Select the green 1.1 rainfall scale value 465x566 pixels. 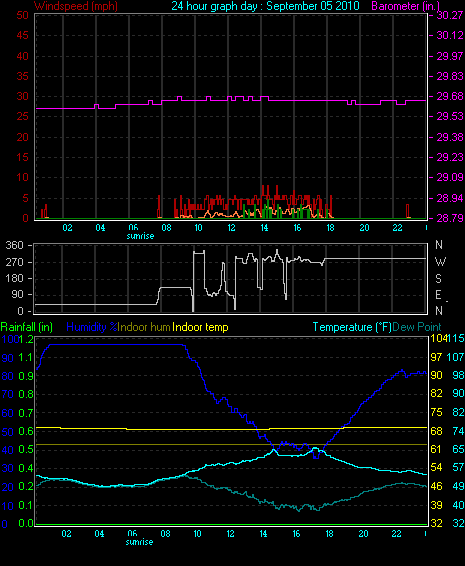[x=26, y=357]
